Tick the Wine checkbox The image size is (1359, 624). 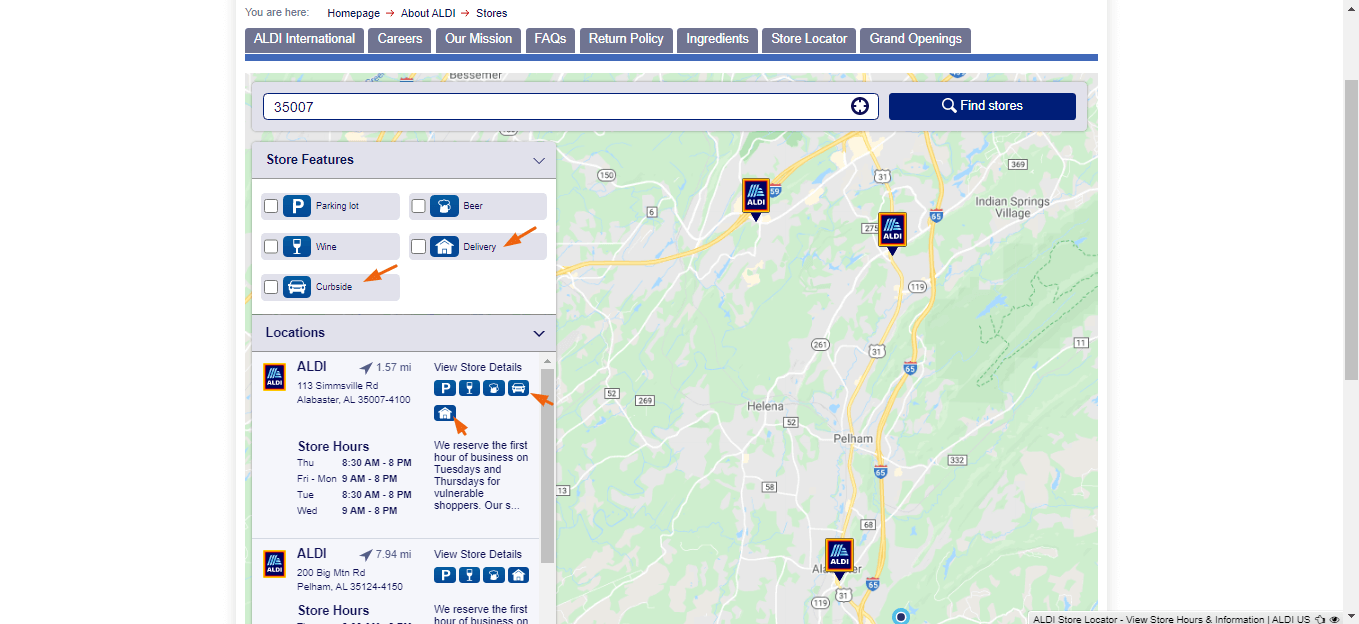coord(271,247)
